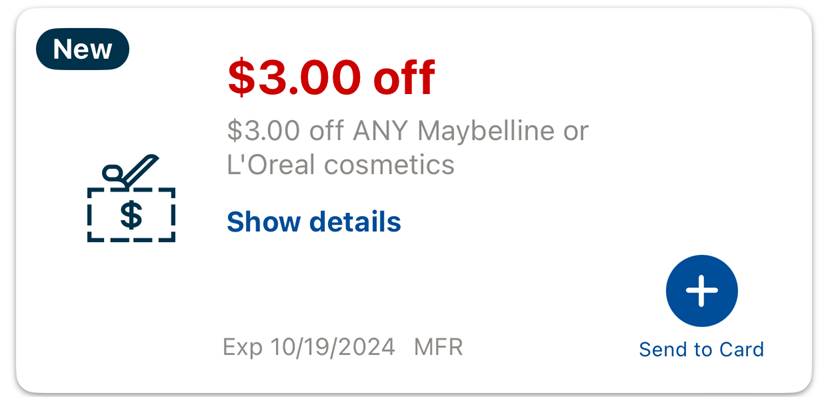Tap the blue plus circle icon
The image size is (828, 405).
click(701, 290)
